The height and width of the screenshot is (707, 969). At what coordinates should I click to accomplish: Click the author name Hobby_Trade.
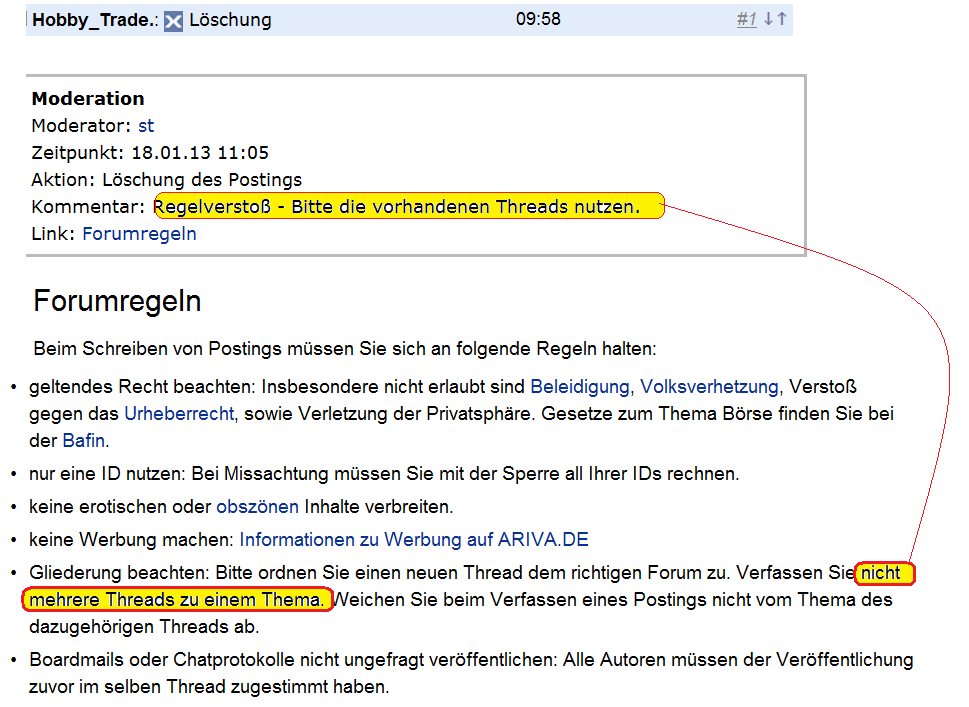(x=95, y=20)
